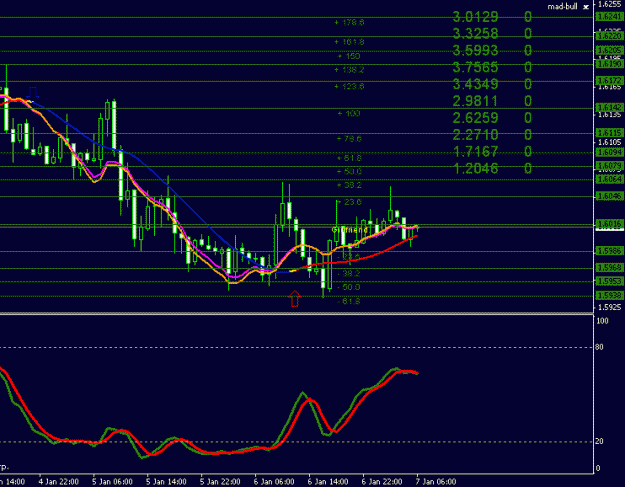Screen dimensions: 625x487
Task: Select the red up arrow chart marker
Action: [295, 298]
